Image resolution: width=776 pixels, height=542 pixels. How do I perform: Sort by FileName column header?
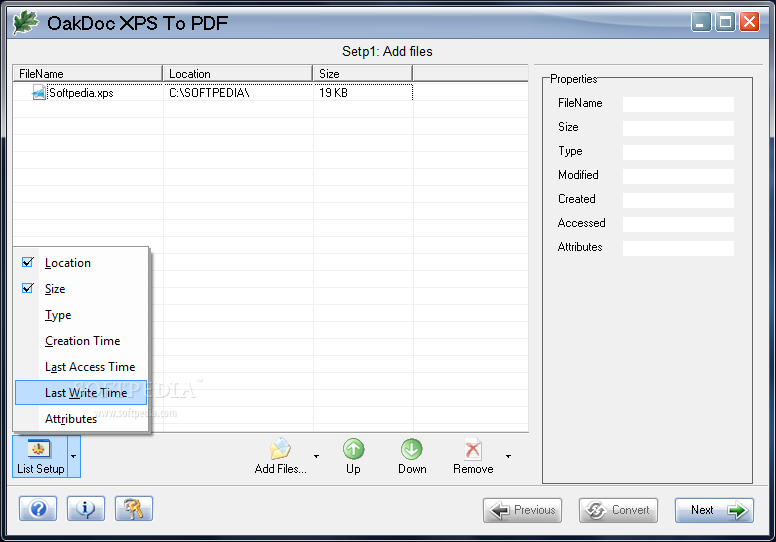88,73
